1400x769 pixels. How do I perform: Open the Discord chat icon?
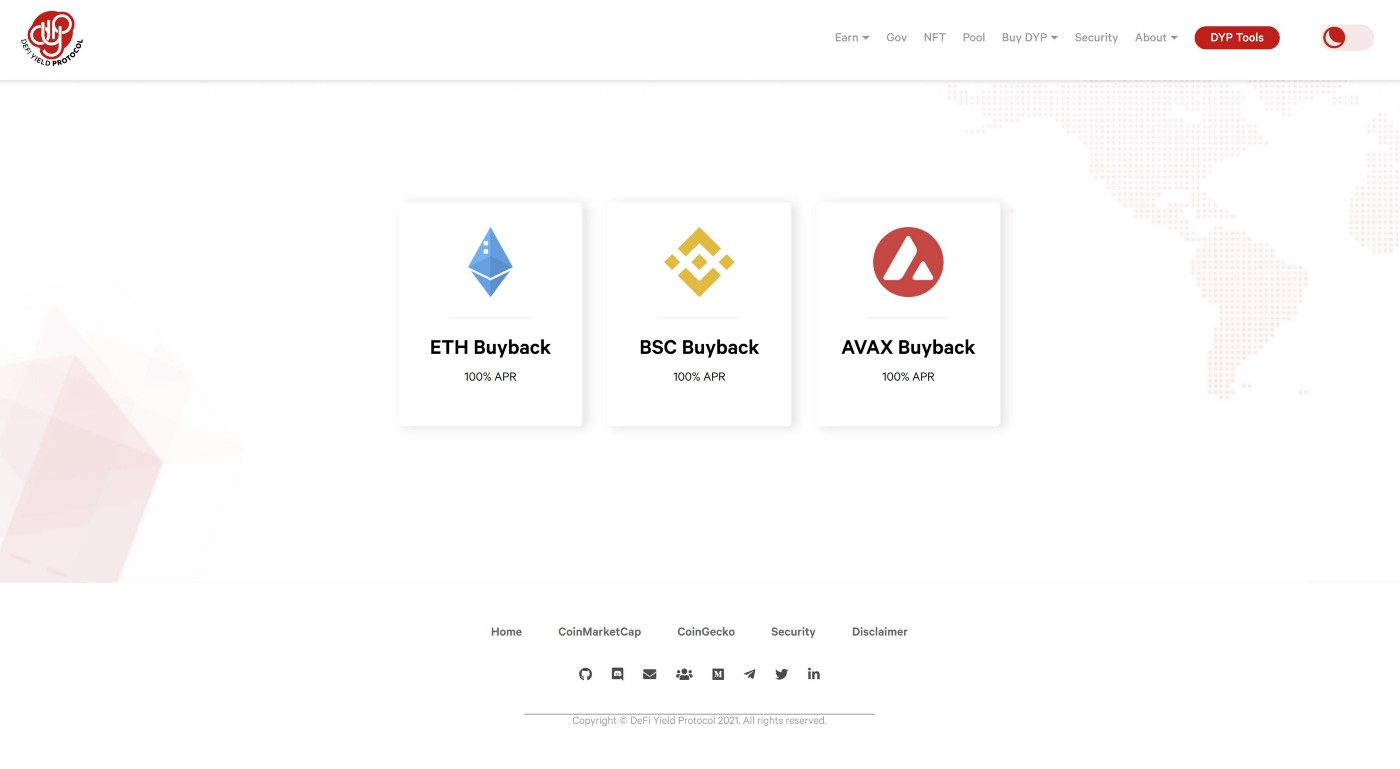pyautogui.click(x=617, y=674)
